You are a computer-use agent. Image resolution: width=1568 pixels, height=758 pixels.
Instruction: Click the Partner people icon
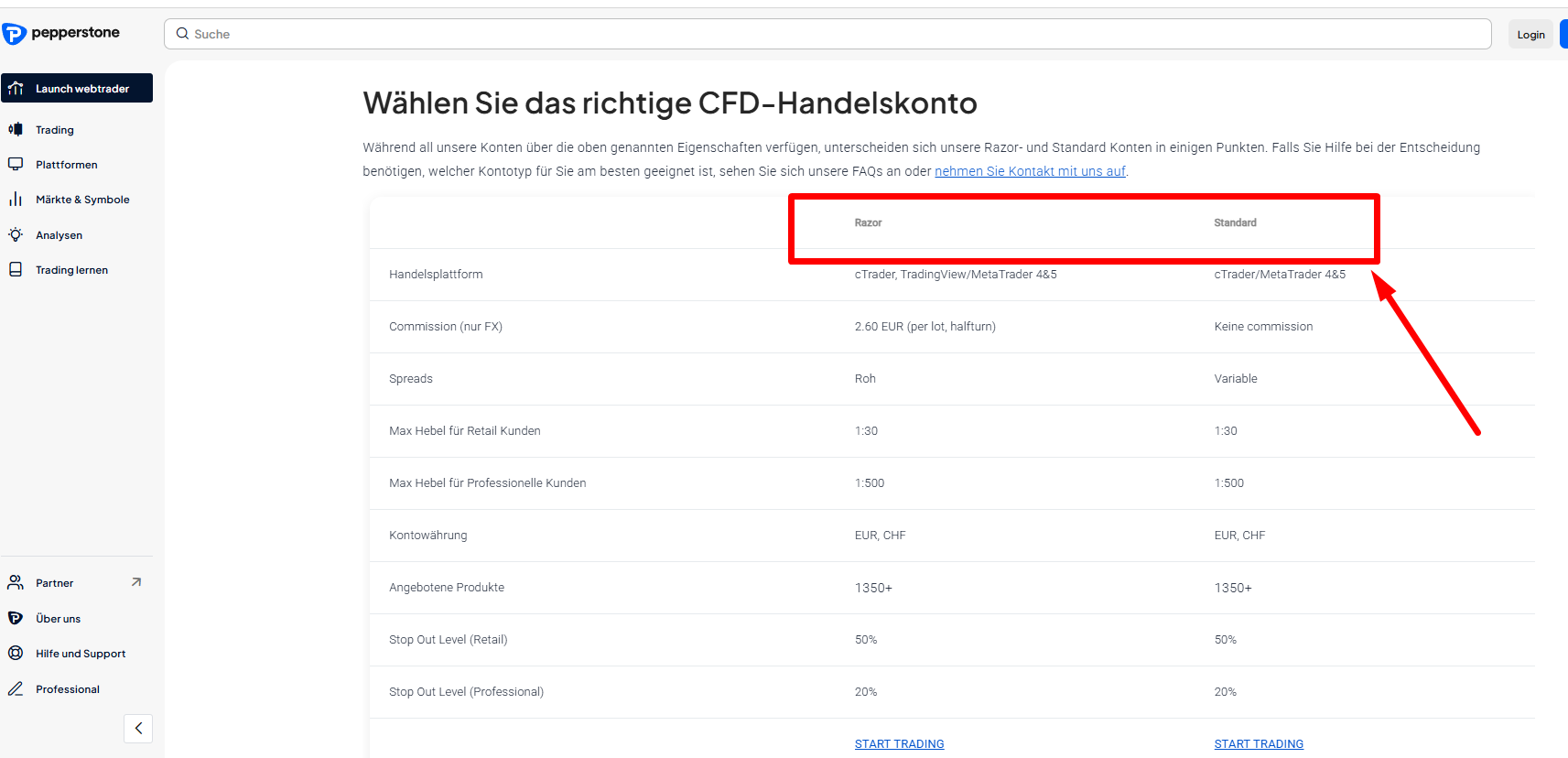[16, 582]
